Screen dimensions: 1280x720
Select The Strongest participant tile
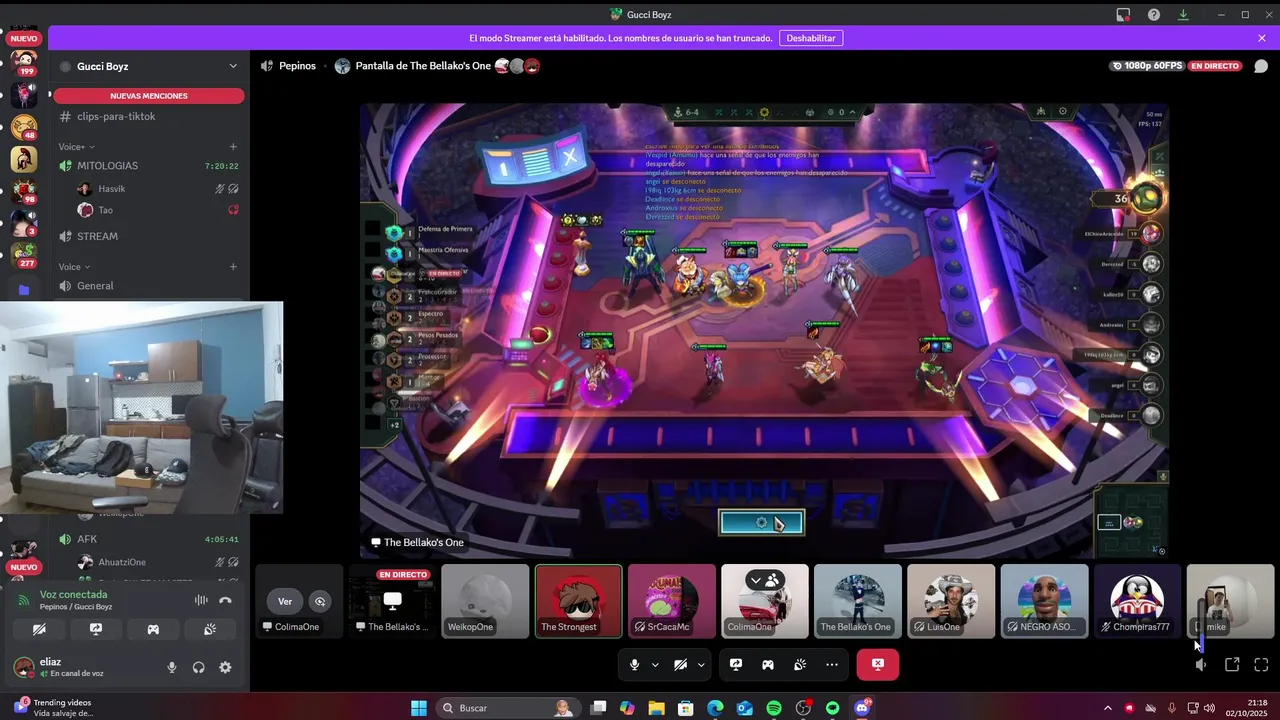[578, 601]
